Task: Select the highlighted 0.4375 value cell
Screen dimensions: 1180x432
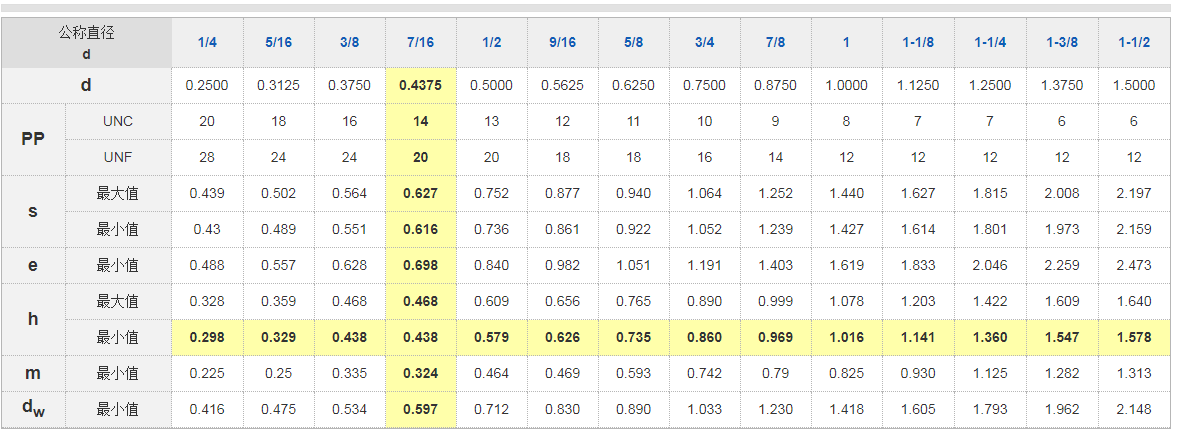Action: pos(420,85)
